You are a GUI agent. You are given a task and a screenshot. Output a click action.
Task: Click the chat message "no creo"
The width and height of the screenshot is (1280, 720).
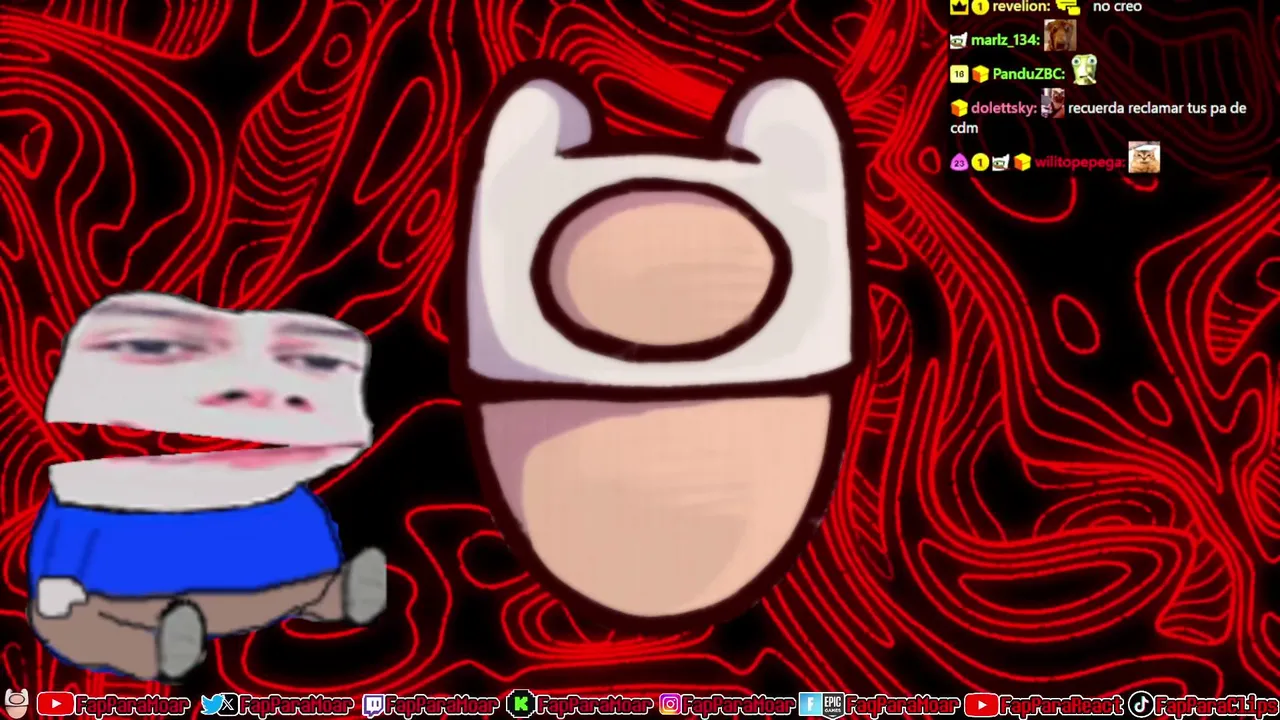tap(1117, 7)
